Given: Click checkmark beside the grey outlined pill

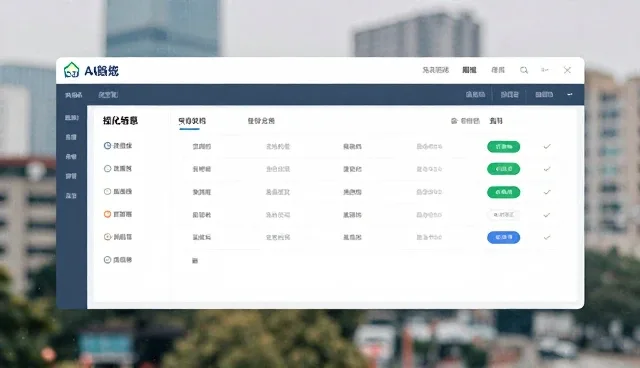Looking at the screenshot, I should click(x=547, y=215).
